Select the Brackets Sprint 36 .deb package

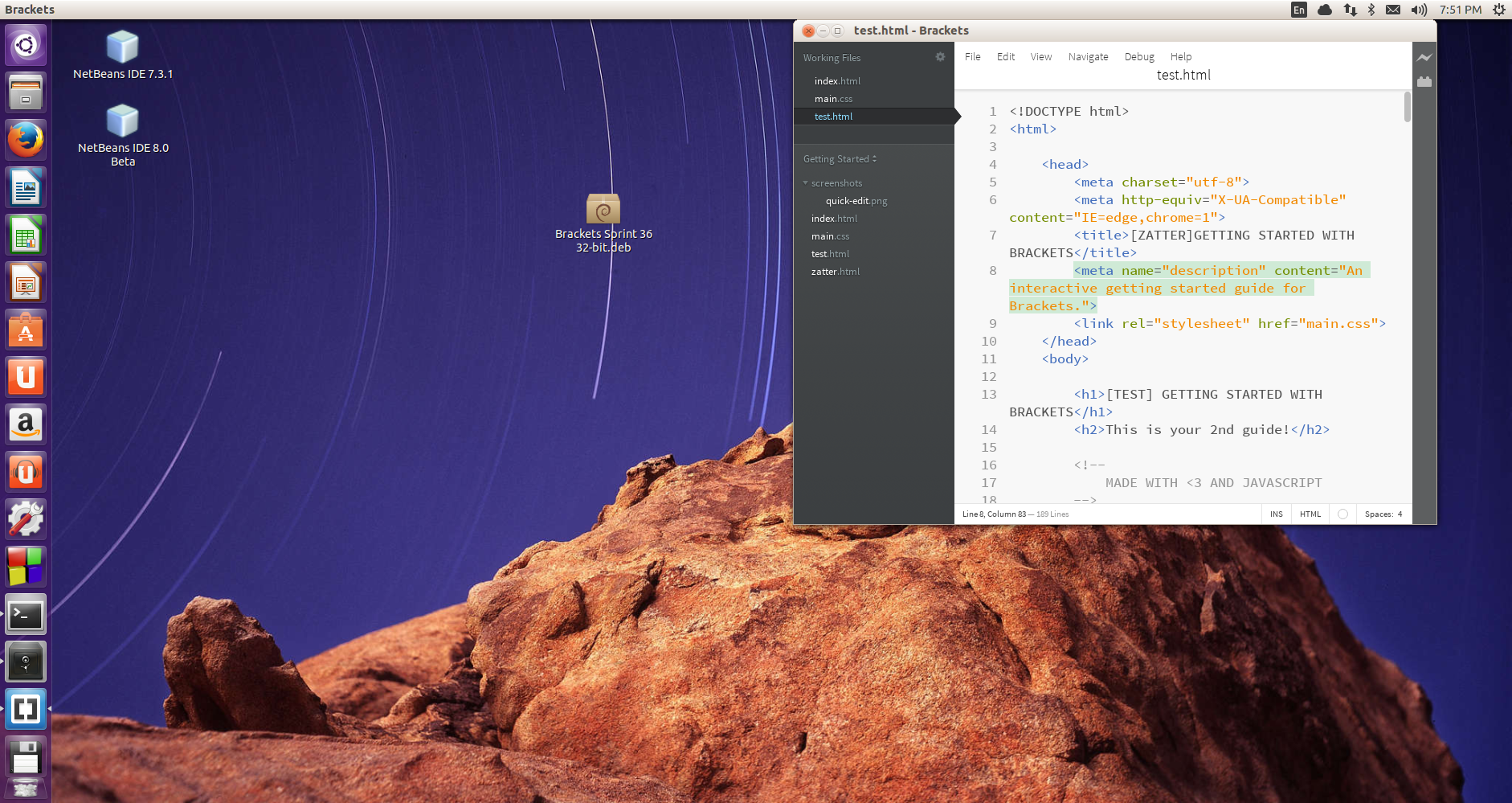point(603,223)
